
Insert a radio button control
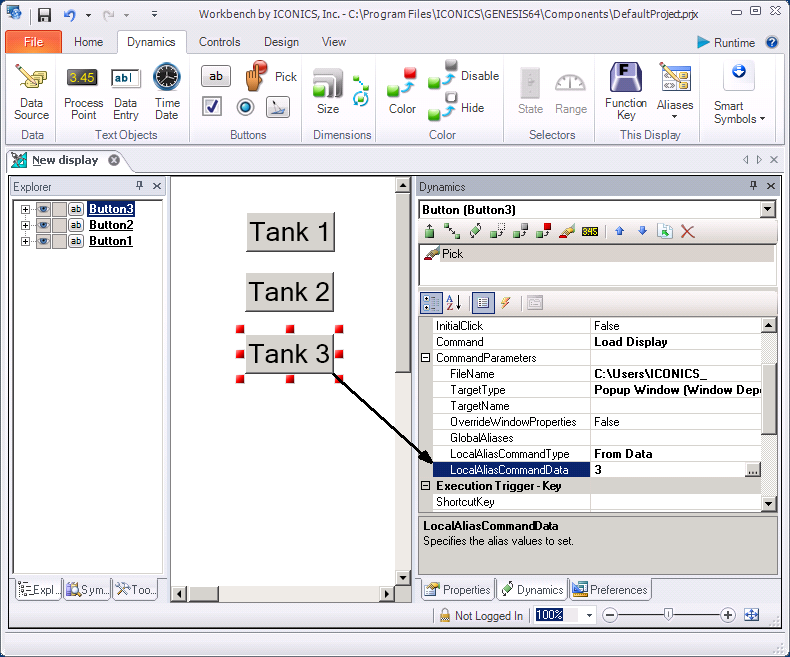point(245,106)
